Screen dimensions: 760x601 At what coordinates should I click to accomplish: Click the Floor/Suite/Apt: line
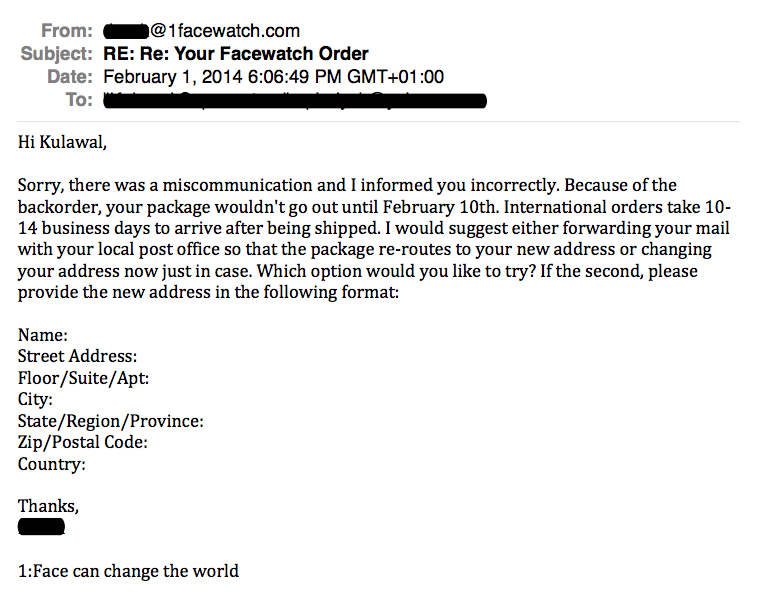click(83, 378)
